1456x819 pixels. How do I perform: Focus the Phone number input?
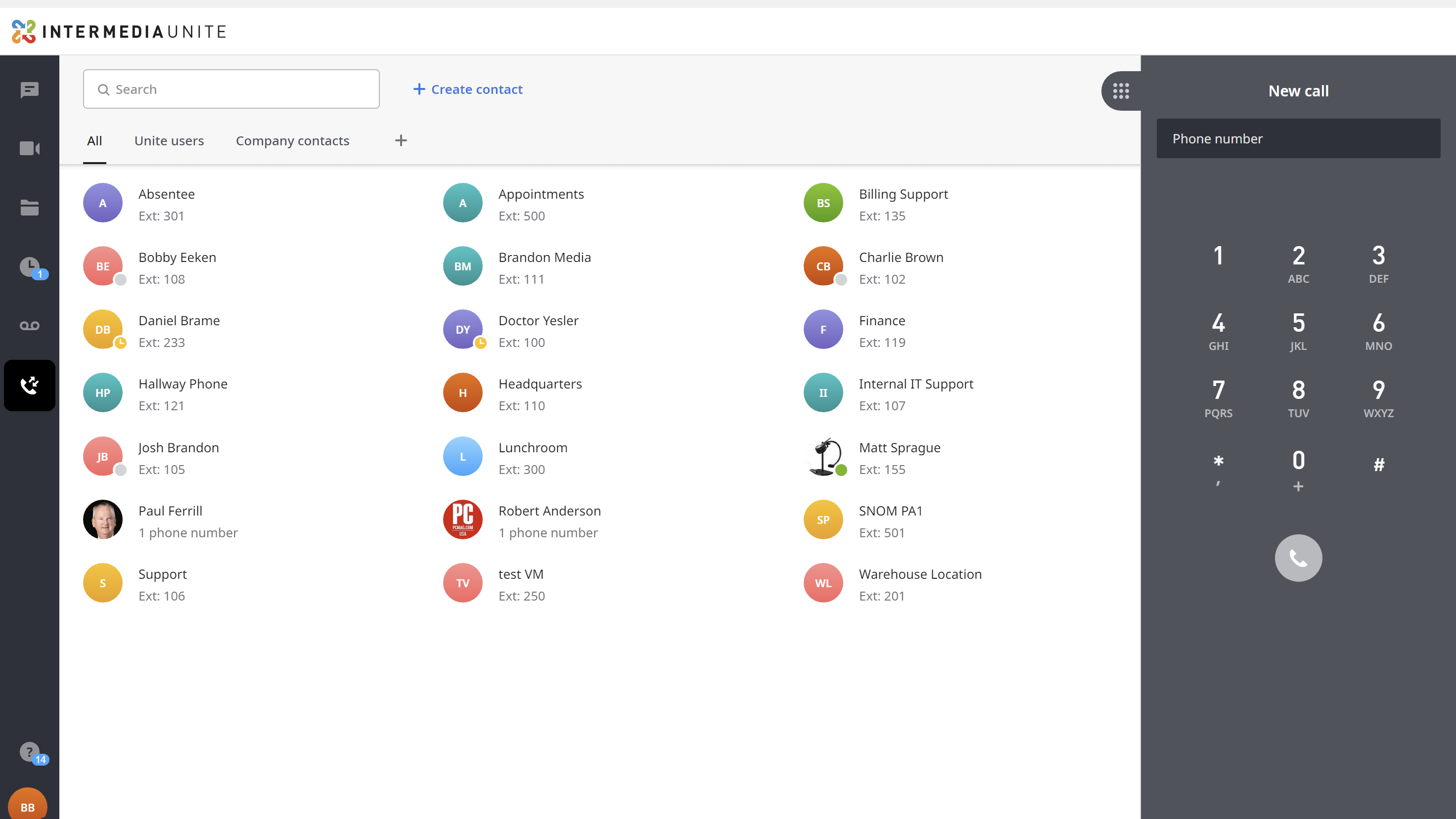click(1298, 138)
